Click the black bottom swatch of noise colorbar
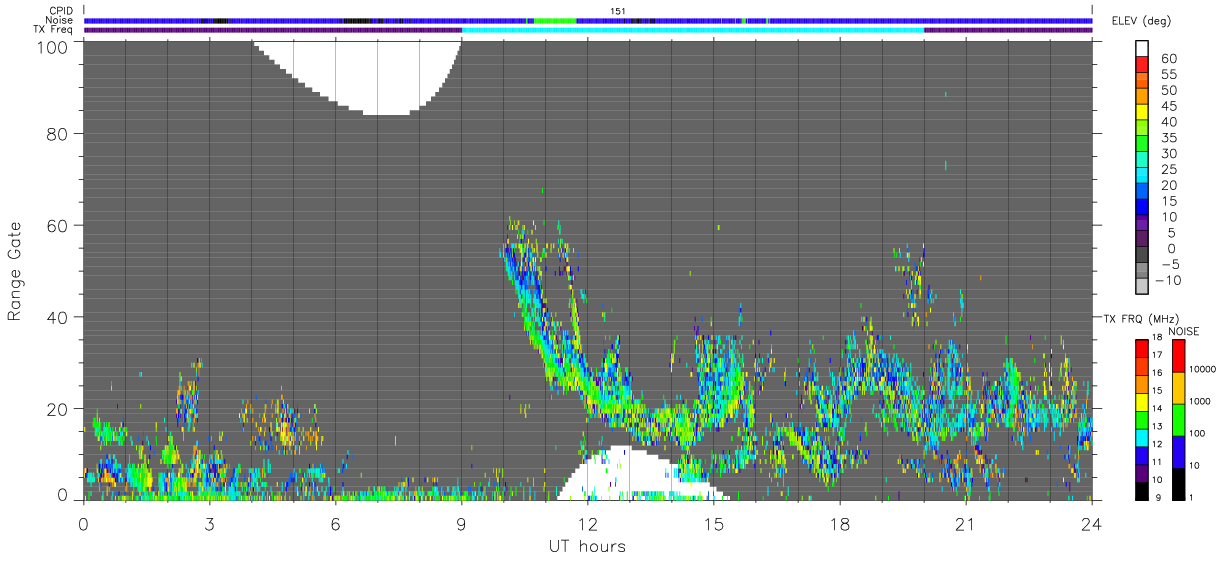This screenshot has width=1228, height=567. 1178,482
